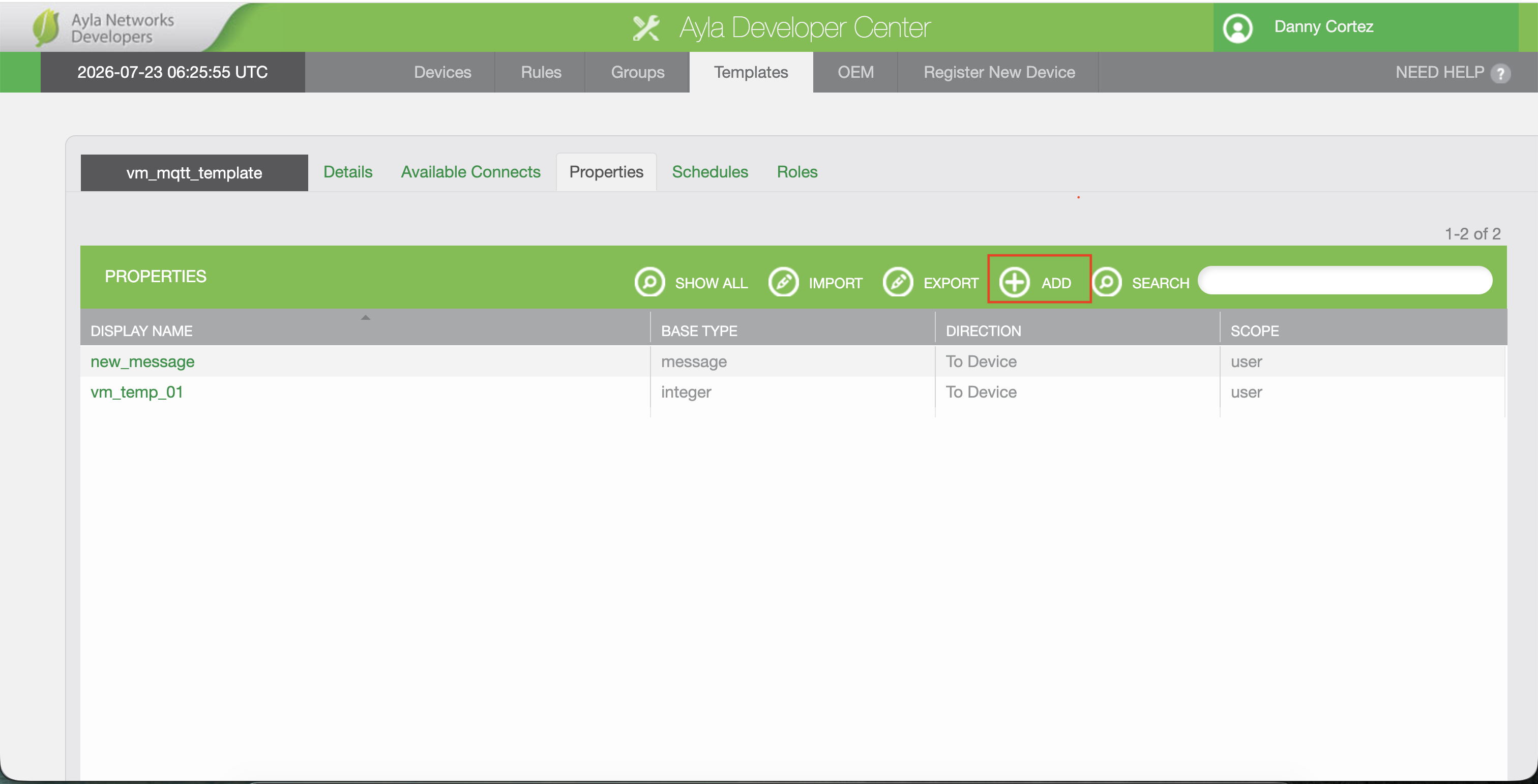Switch to the Details tab
1538x784 pixels.
point(347,172)
